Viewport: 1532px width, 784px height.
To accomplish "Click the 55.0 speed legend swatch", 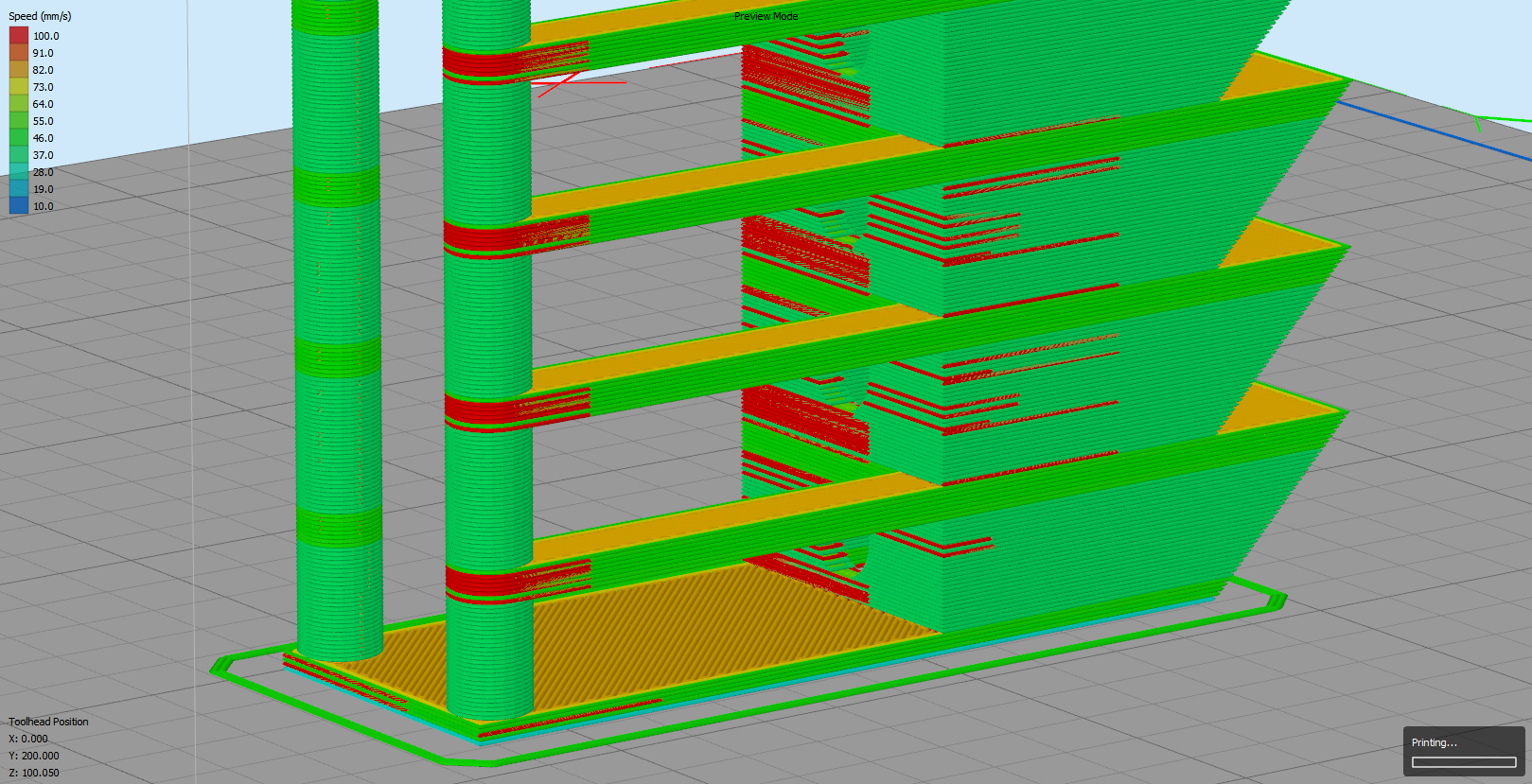I will (19, 121).
